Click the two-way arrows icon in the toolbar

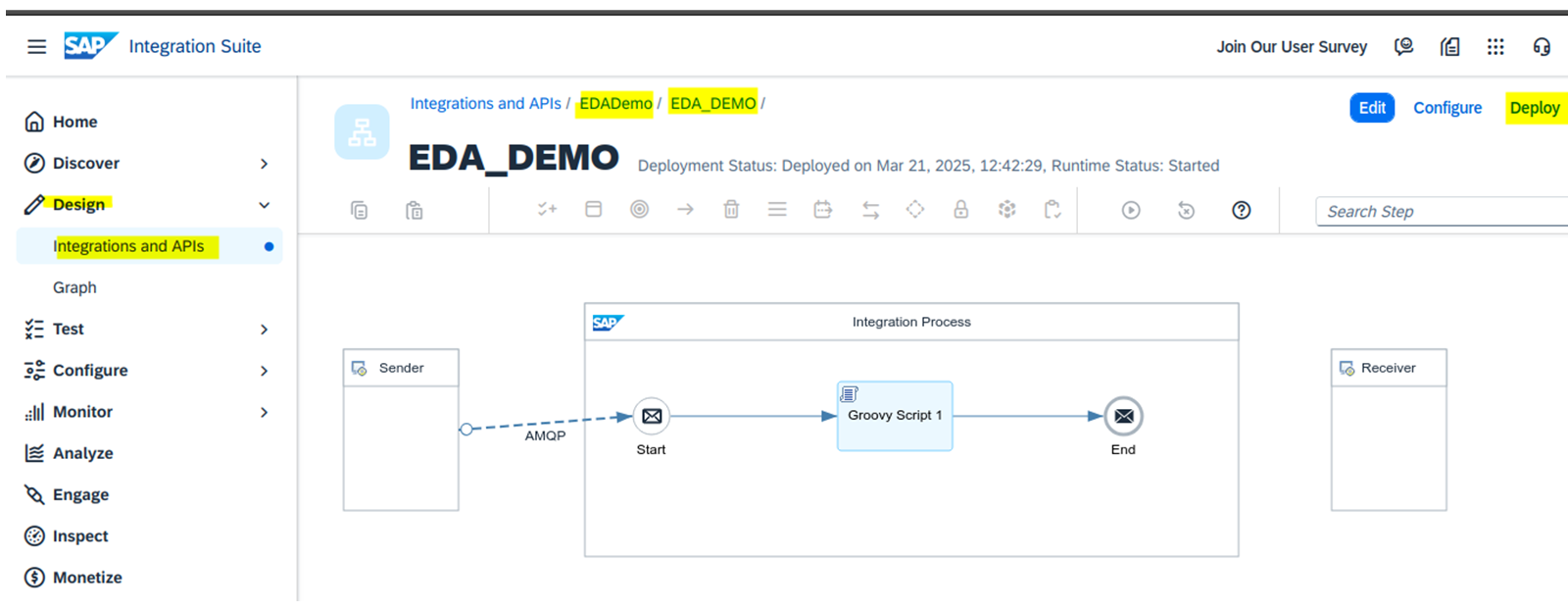pyautogui.click(x=870, y=210)
